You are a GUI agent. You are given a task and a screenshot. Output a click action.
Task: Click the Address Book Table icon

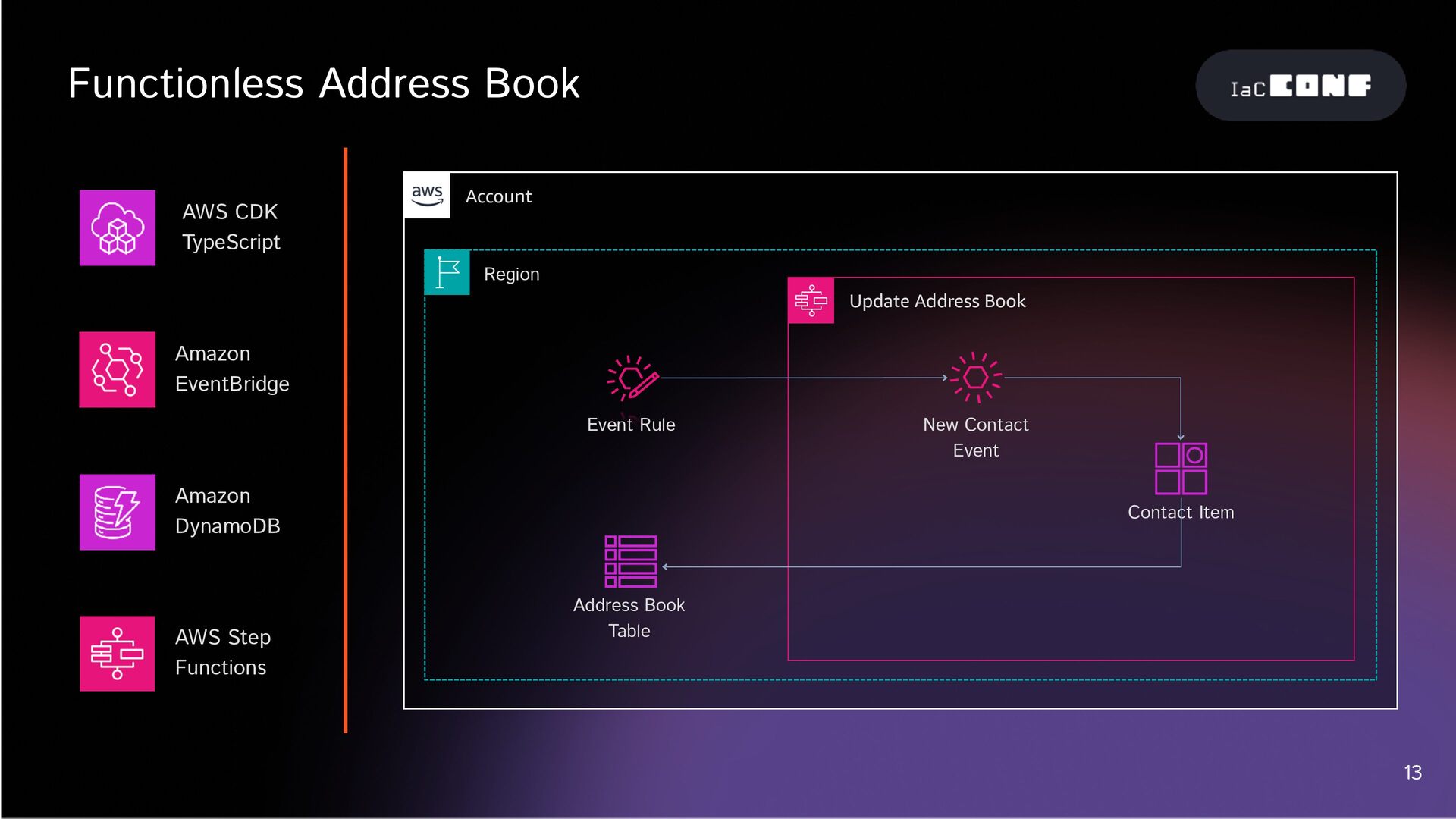pyautogui.click(x=630, y=562)
